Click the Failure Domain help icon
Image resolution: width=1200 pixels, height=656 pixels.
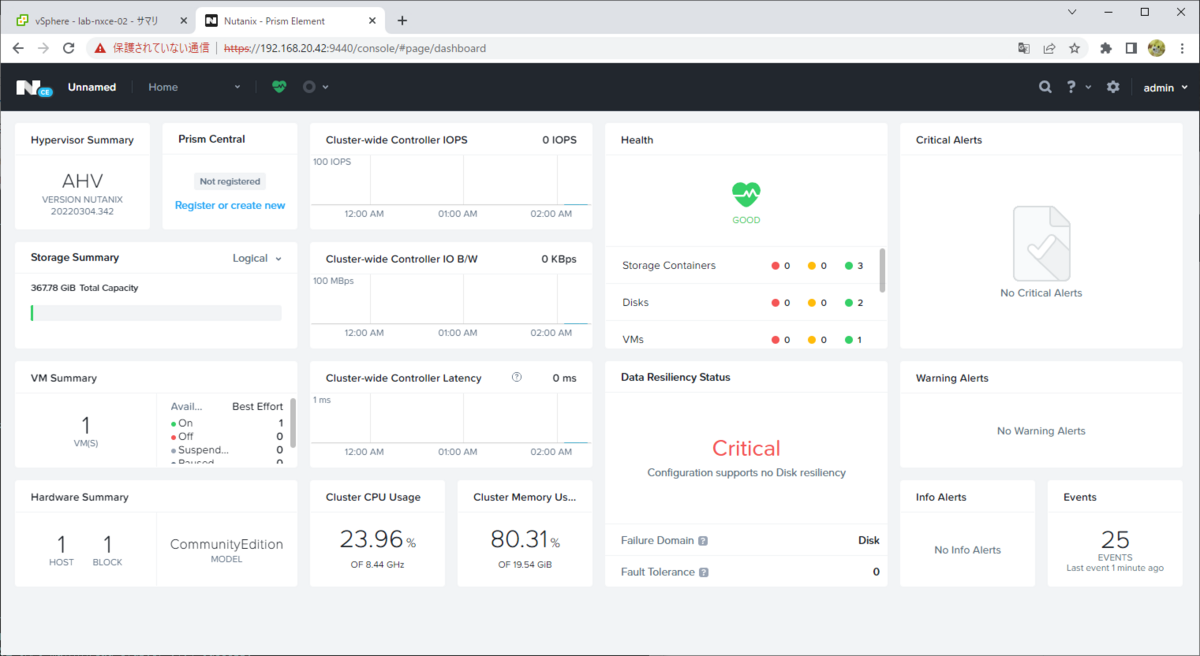pos(703,541)
